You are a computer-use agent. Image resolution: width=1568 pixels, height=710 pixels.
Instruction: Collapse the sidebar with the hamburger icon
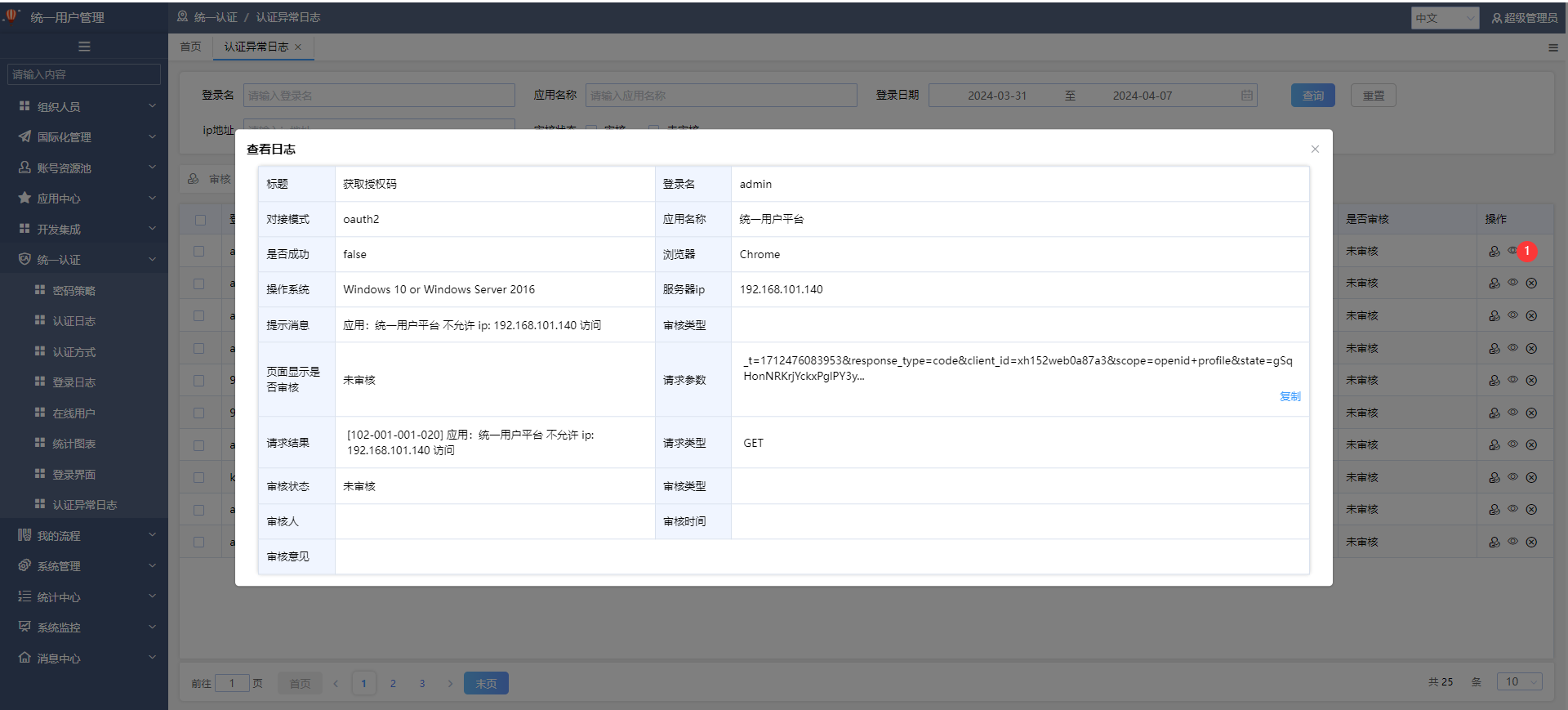[x=84, y=47]
